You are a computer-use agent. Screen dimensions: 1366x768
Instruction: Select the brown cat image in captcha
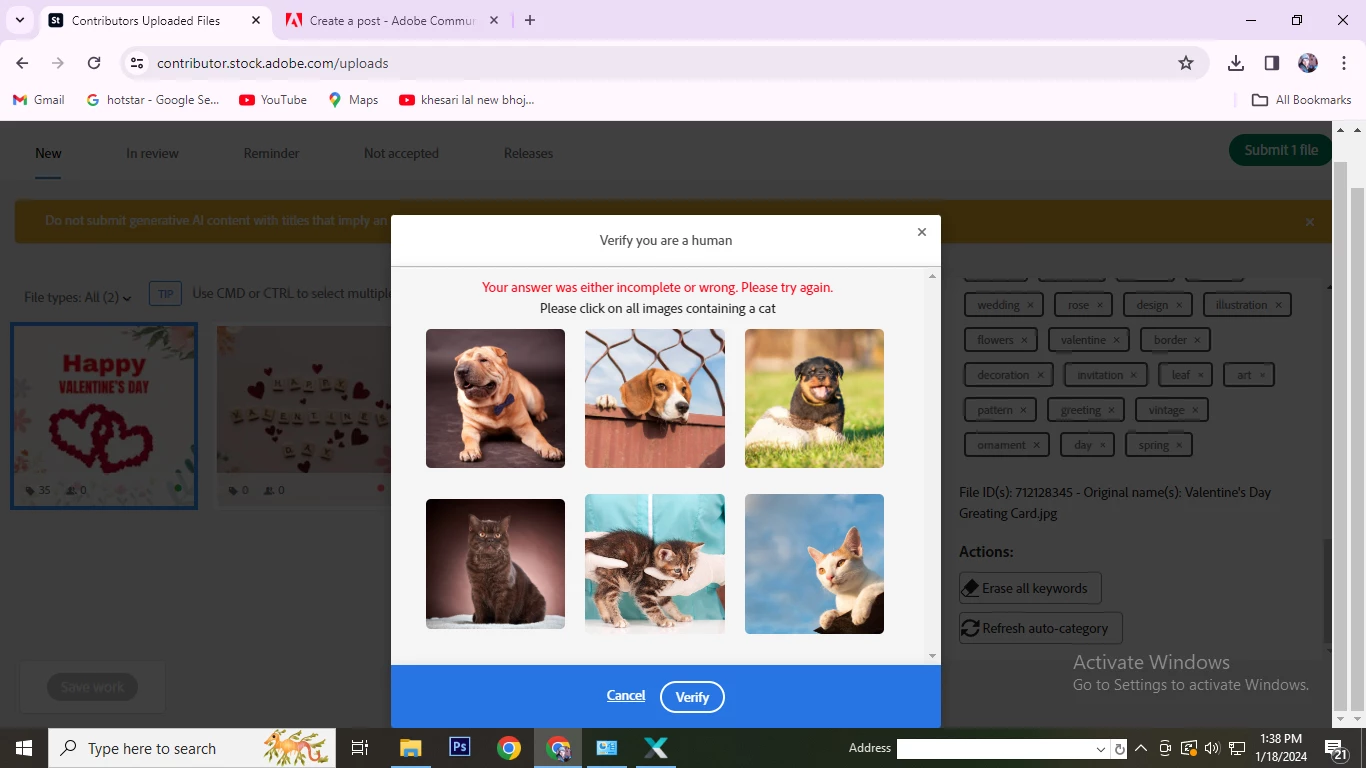(x=495, y=564)
